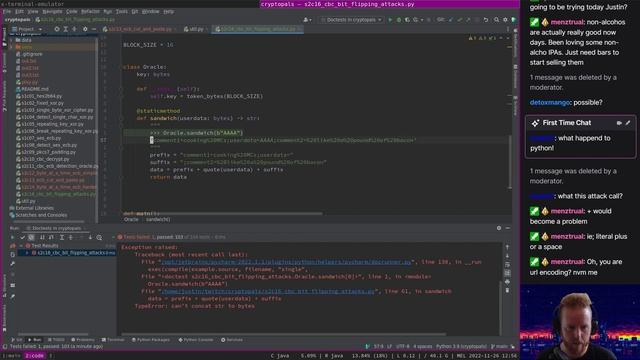This screenshot has height=360, width=640.
Task: Open the Help menu
Action: pyautogui.click(x=169, y=11)
